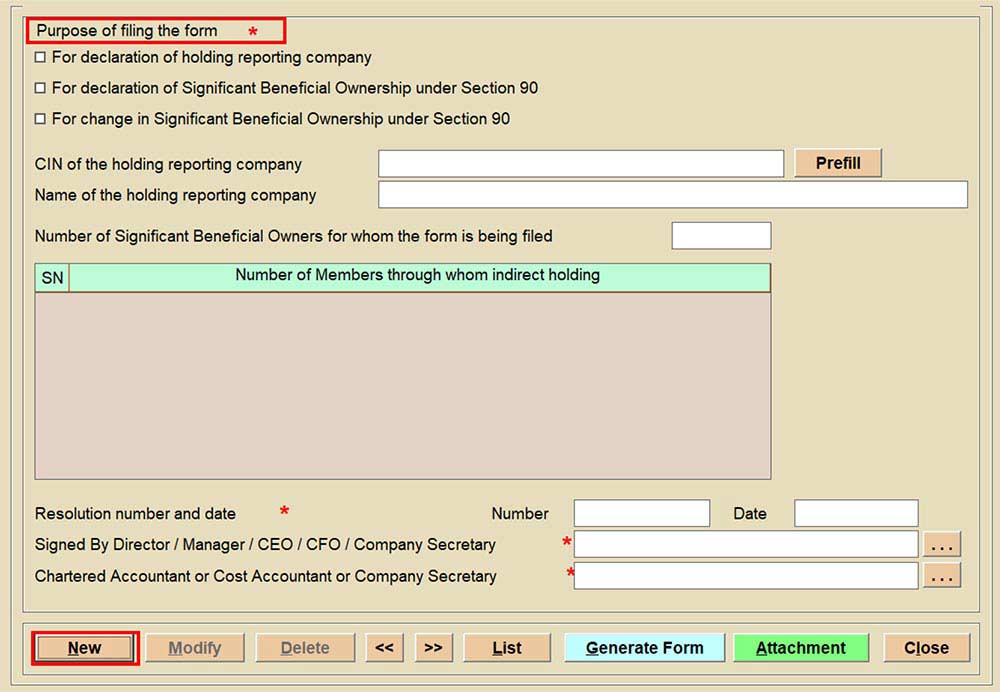Tick declaration of Significant Beneficial Ownership checkbox
Image resolution: width=1000 pixels, height=692 pixels.
pyautogui.click(x=40, y=89)
